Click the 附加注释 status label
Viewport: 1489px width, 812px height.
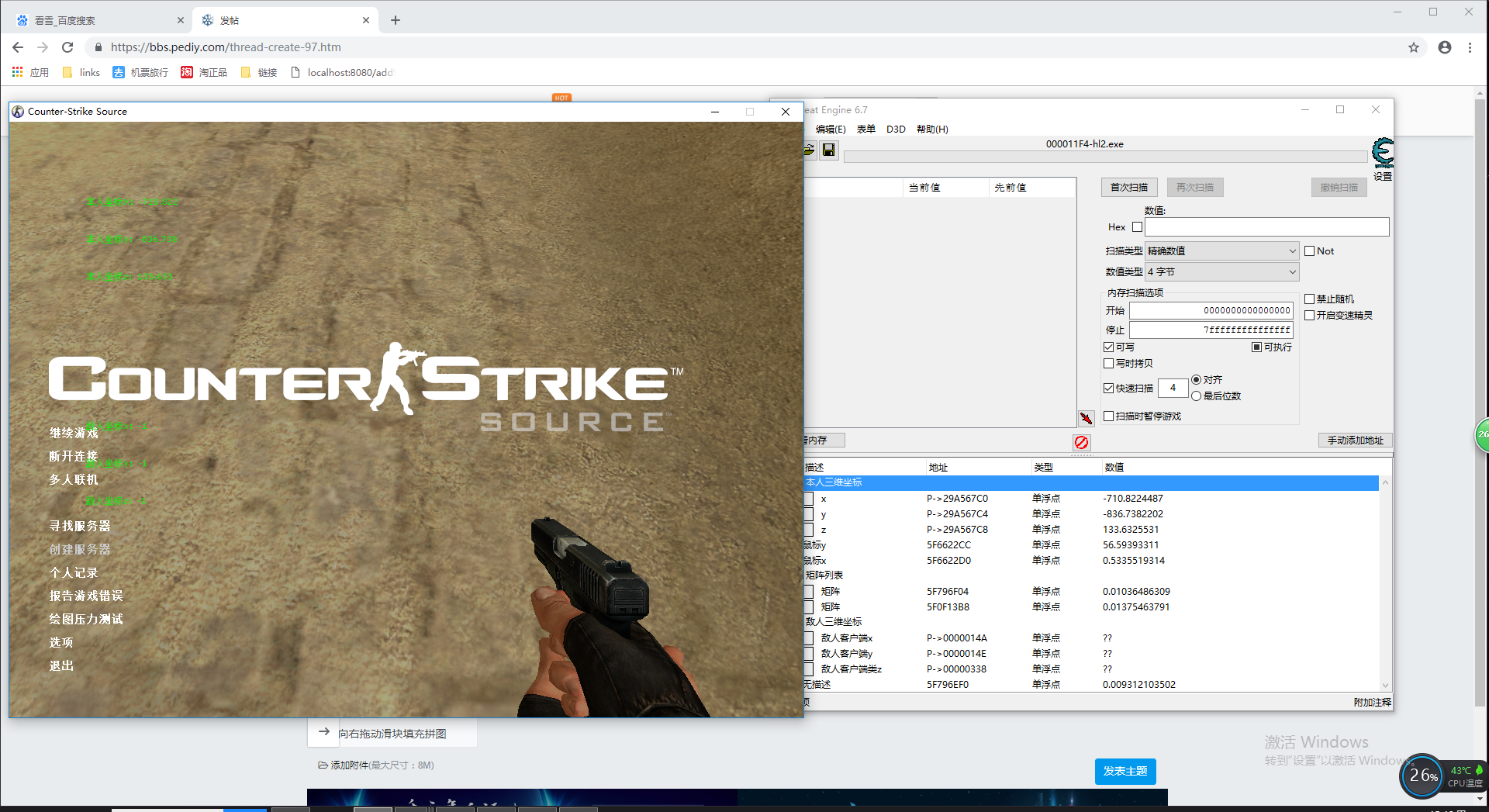click(1372, 703)
